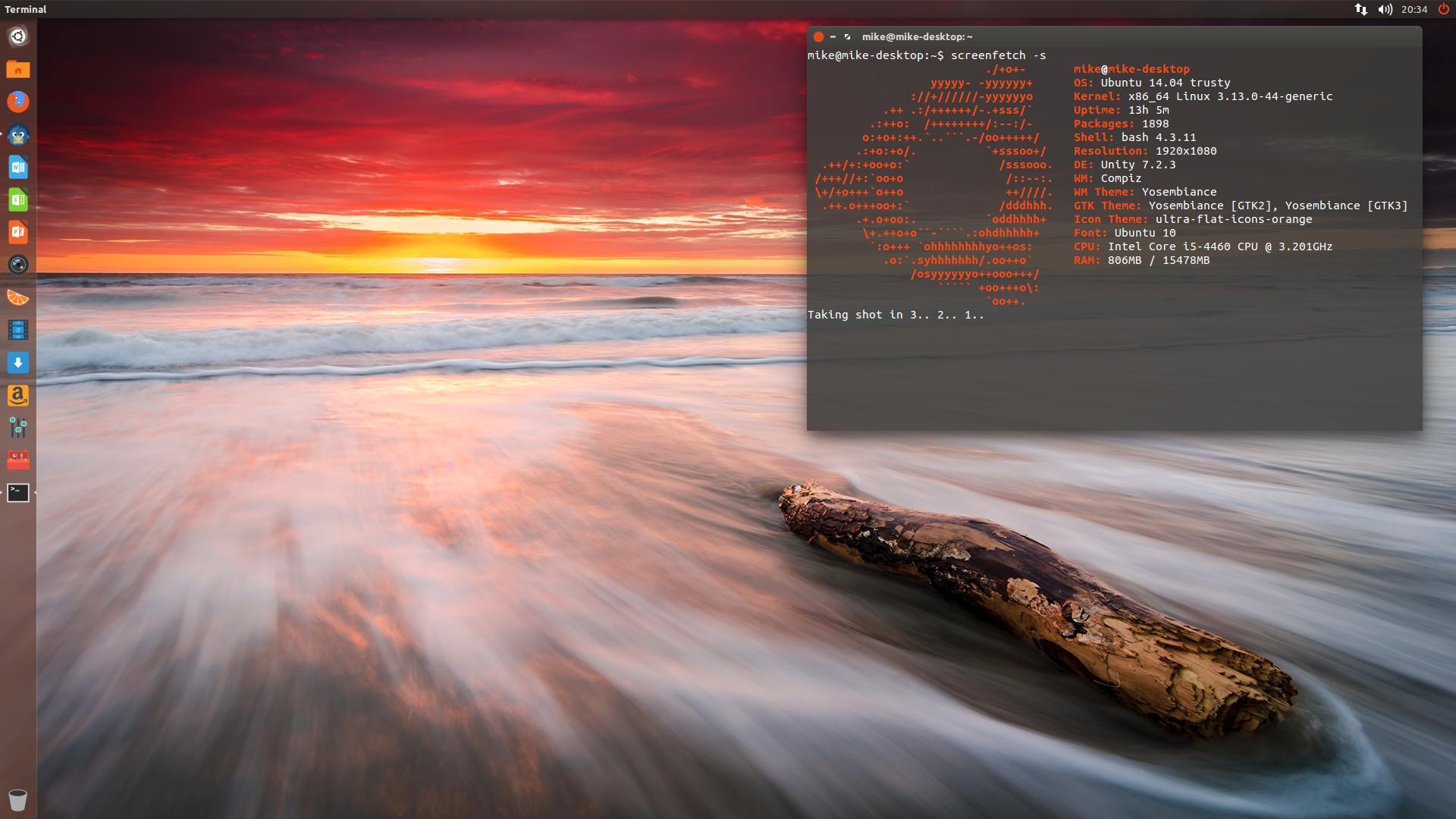Open the power session menu

point(1443,9)
